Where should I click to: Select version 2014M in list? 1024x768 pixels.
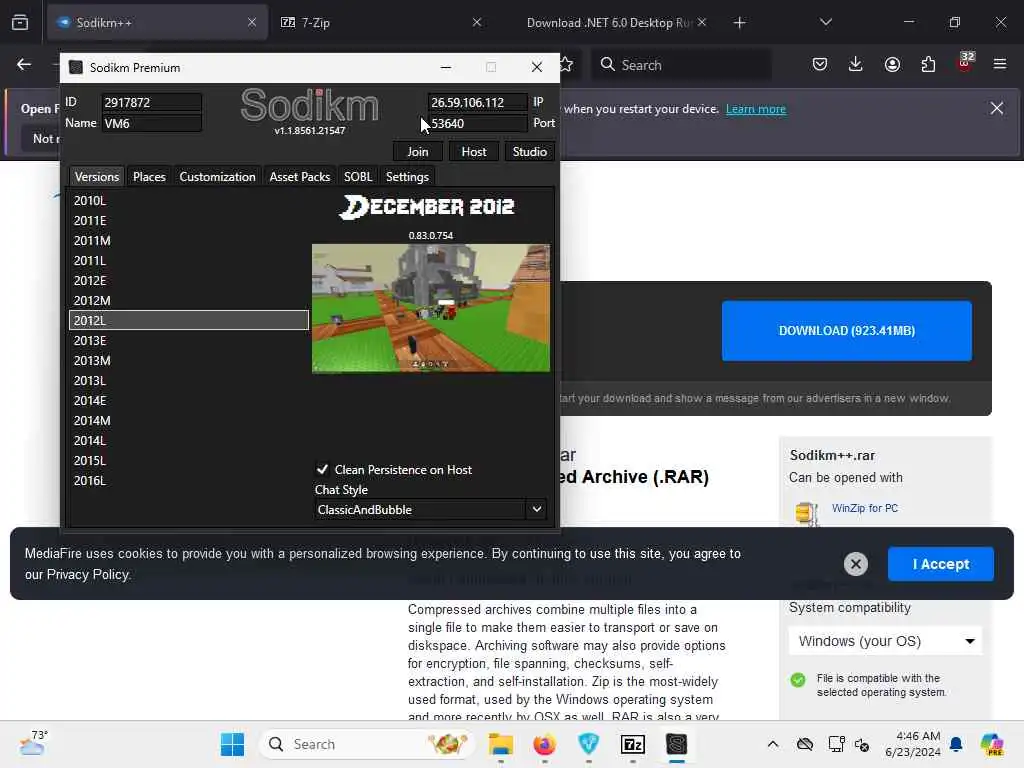pyautogui.click(x=189, y=421)
